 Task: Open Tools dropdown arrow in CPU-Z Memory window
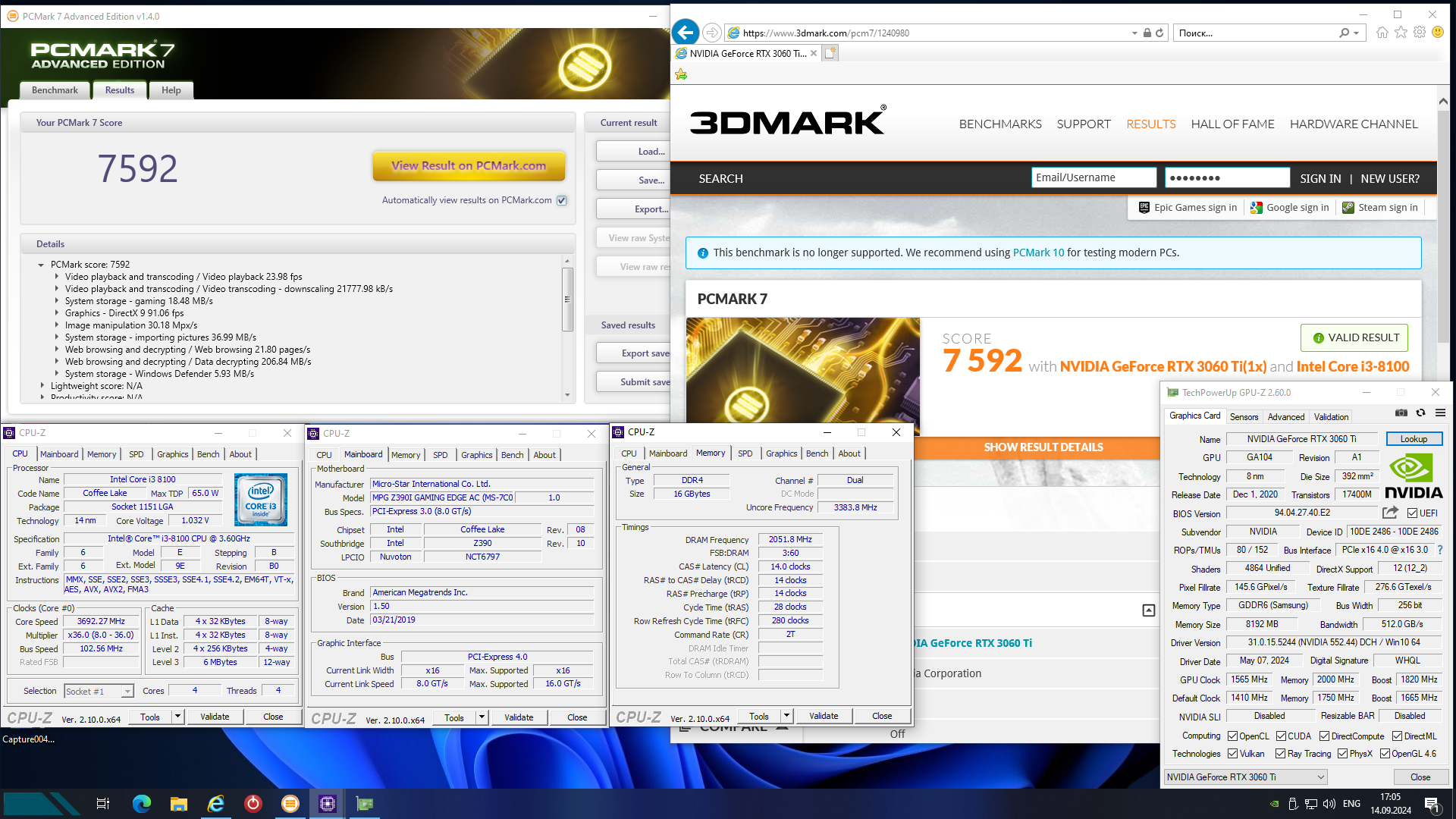(786, 716)
